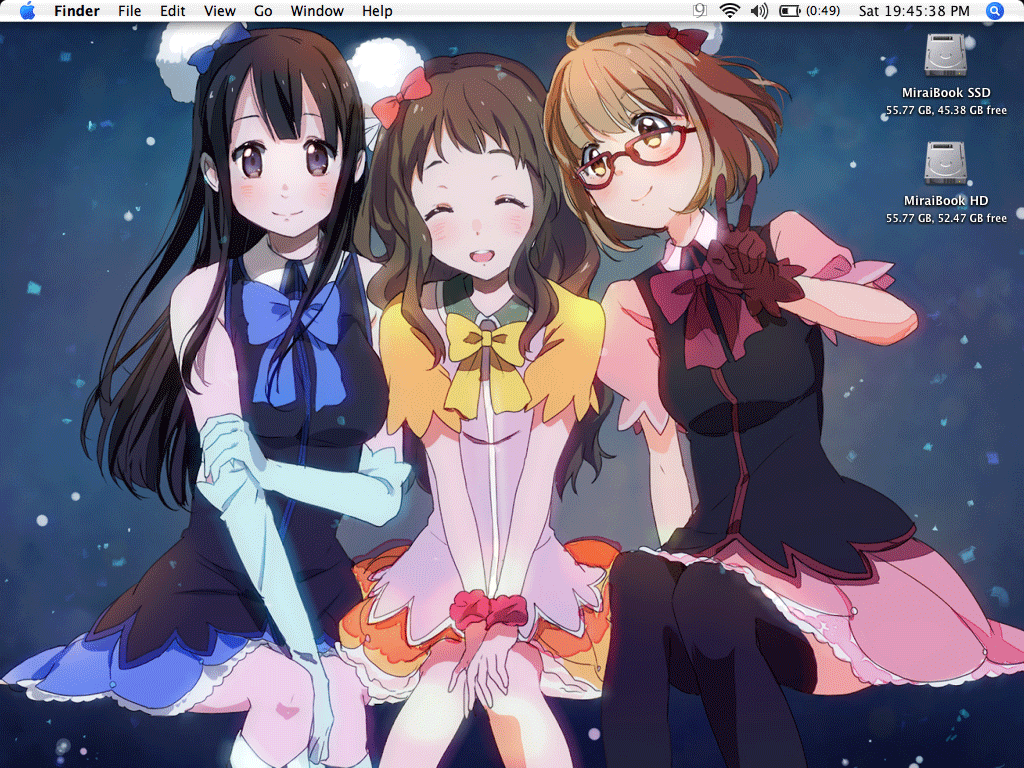Open the File menu
Viewport: 1024px width, 768px height.
[x=129, y=11]
